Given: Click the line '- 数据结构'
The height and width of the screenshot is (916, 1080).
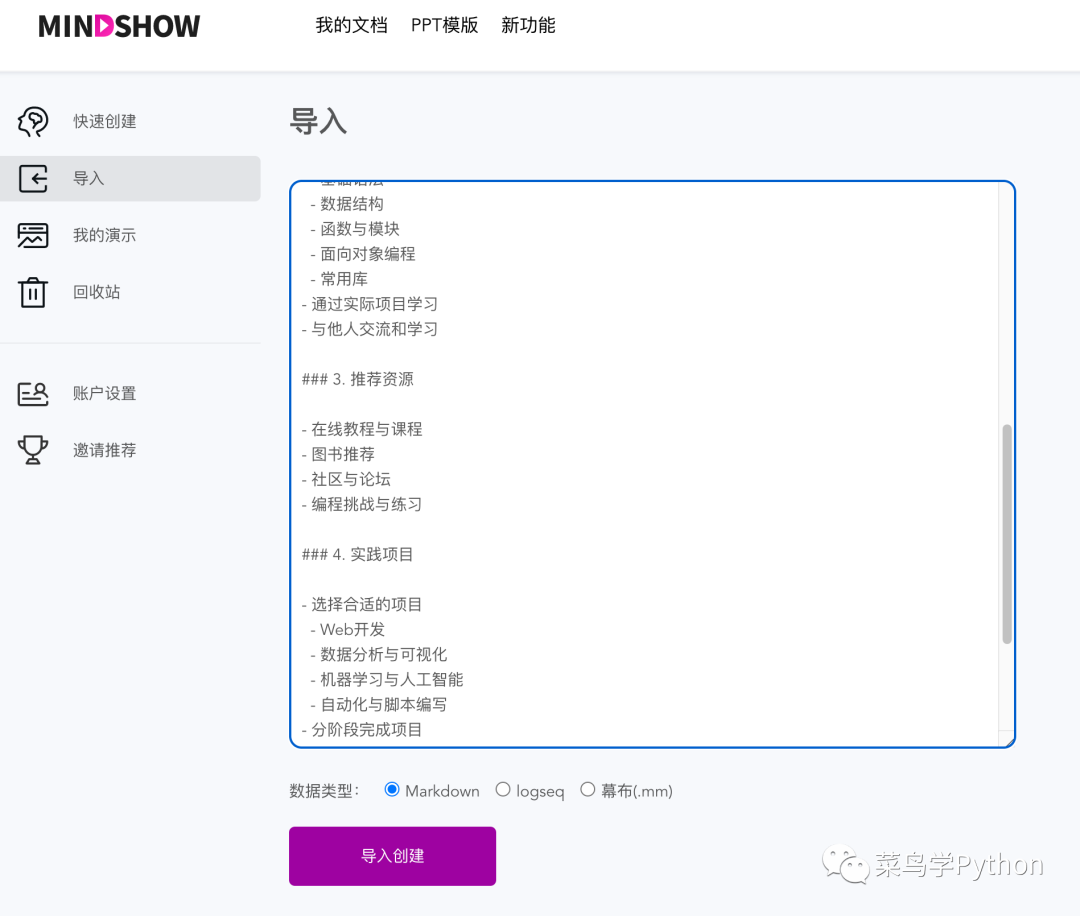Looking at the screenshot, I should pyautogui.click(x=346, y=204).
